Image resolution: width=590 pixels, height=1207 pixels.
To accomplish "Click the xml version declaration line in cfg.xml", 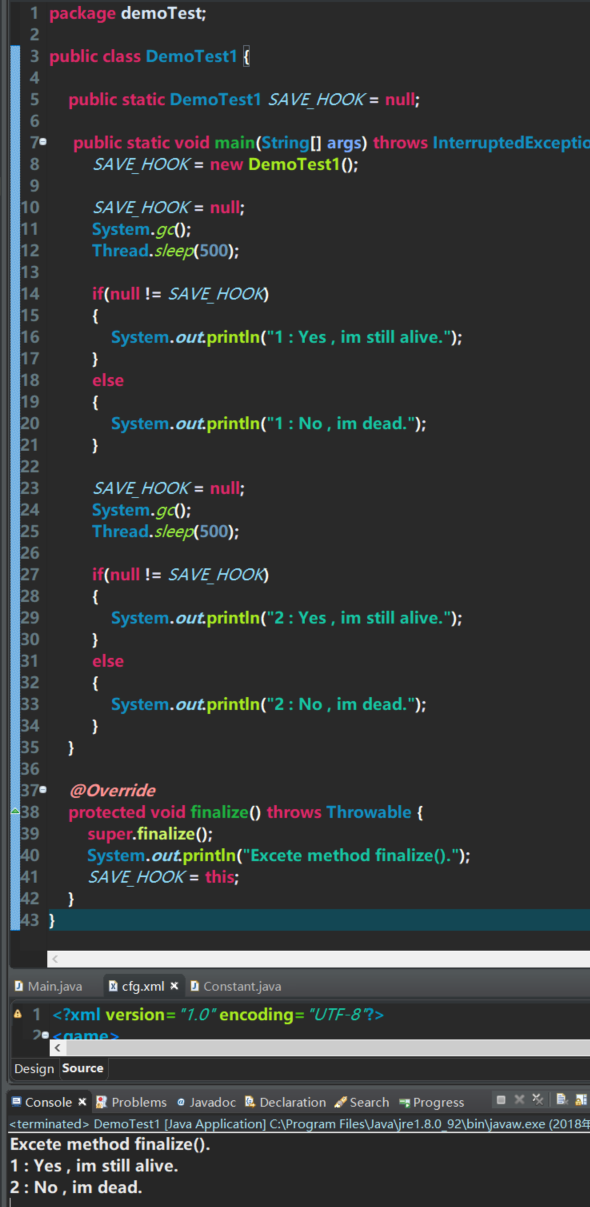I will [218, 1015].
